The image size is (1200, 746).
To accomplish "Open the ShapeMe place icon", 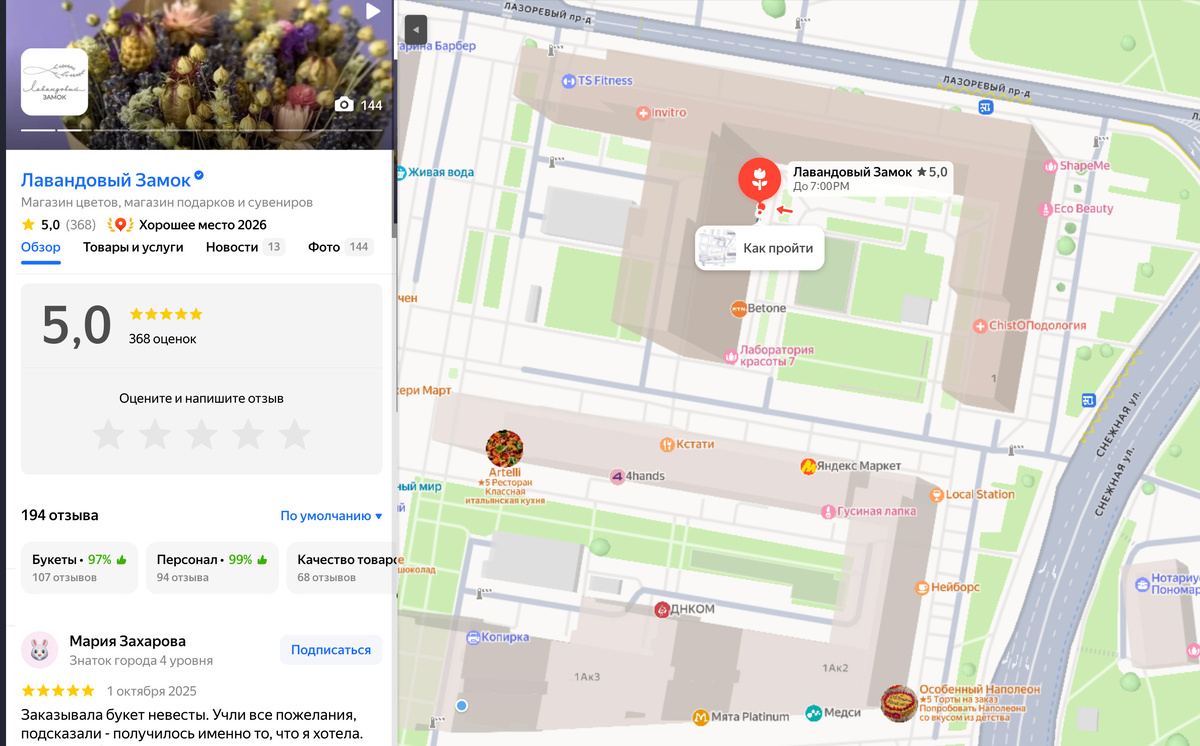I will (1050, 166).
